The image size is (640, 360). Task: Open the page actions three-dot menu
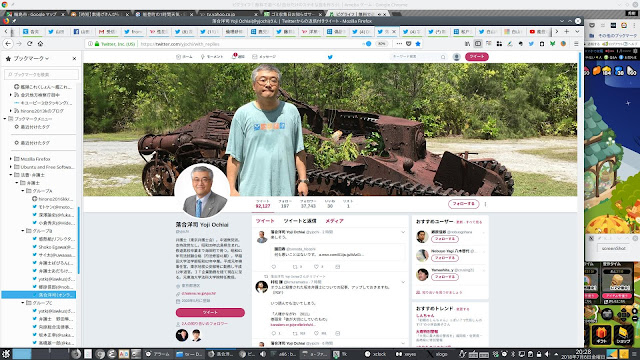tap(399, 44)
